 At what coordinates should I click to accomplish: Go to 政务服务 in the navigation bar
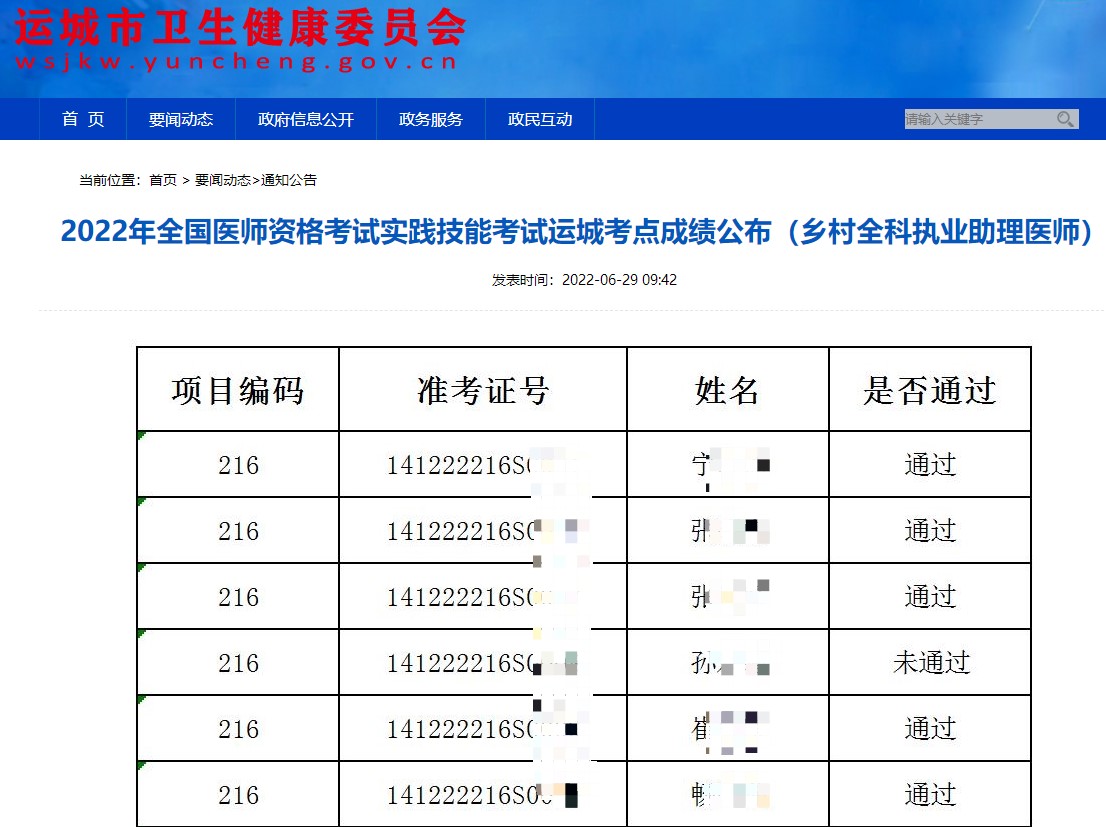(431, 119)
